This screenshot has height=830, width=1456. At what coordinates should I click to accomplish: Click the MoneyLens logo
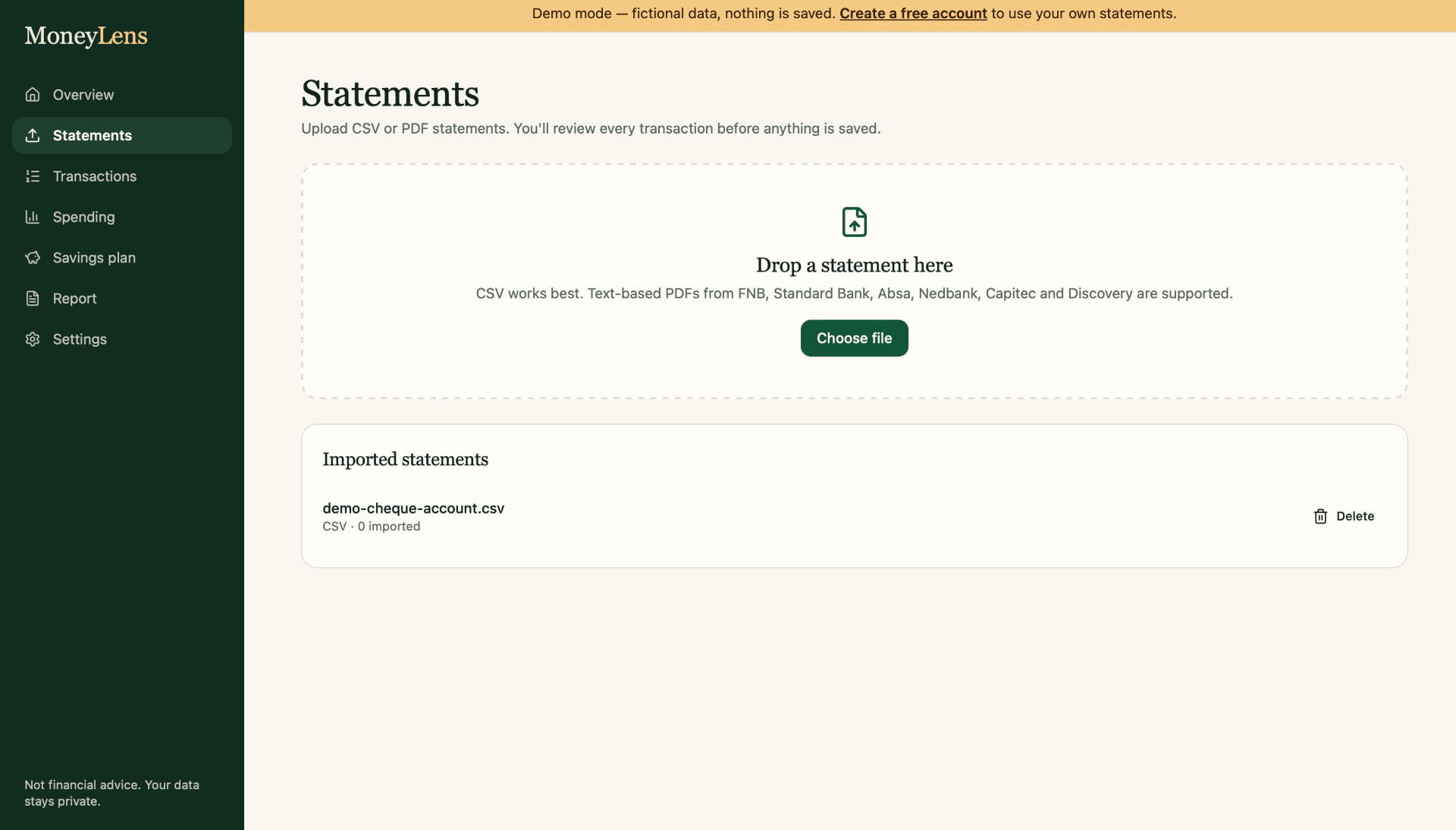coord(86,36)
